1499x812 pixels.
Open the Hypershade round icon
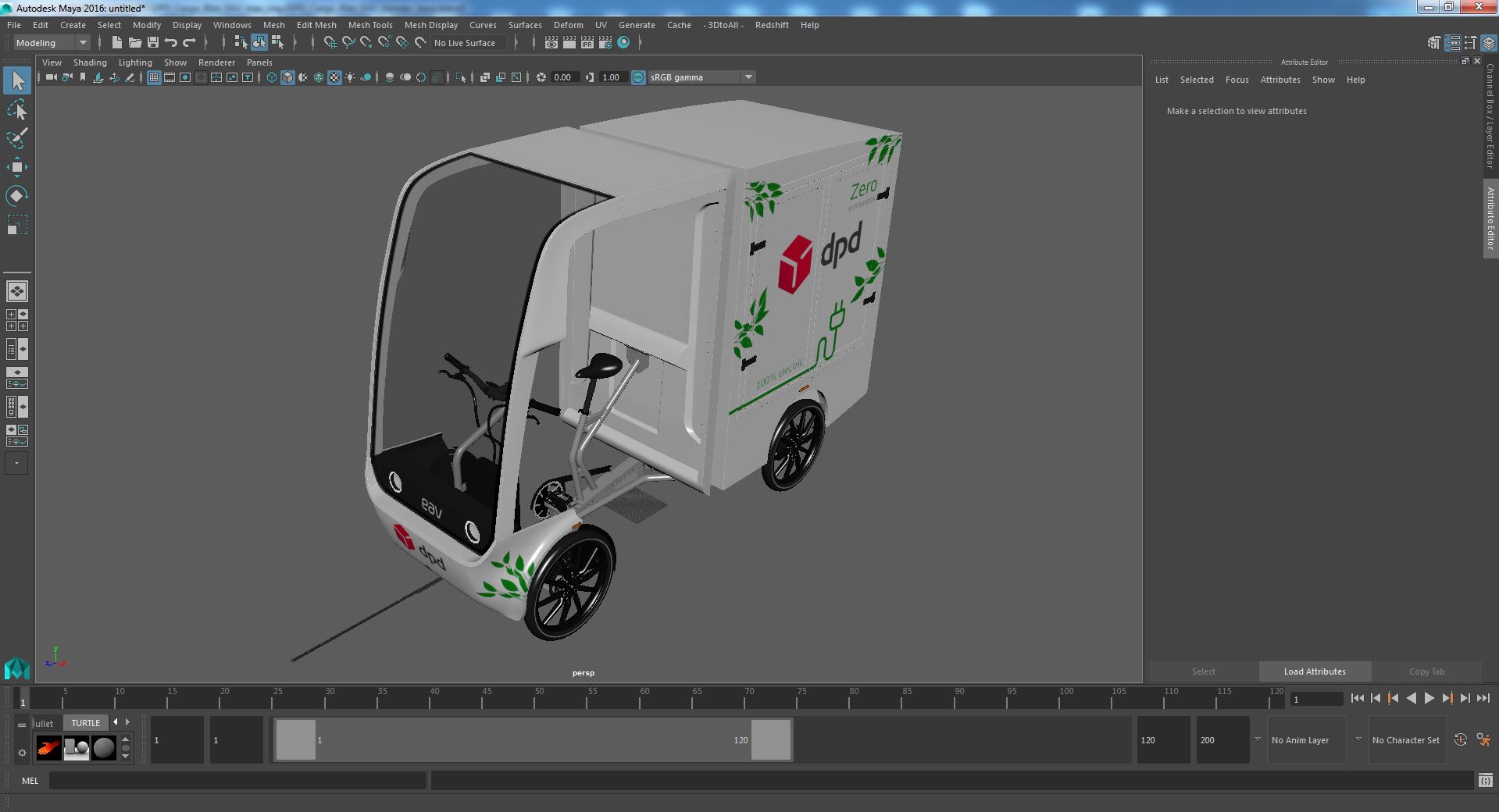point(623,43)
